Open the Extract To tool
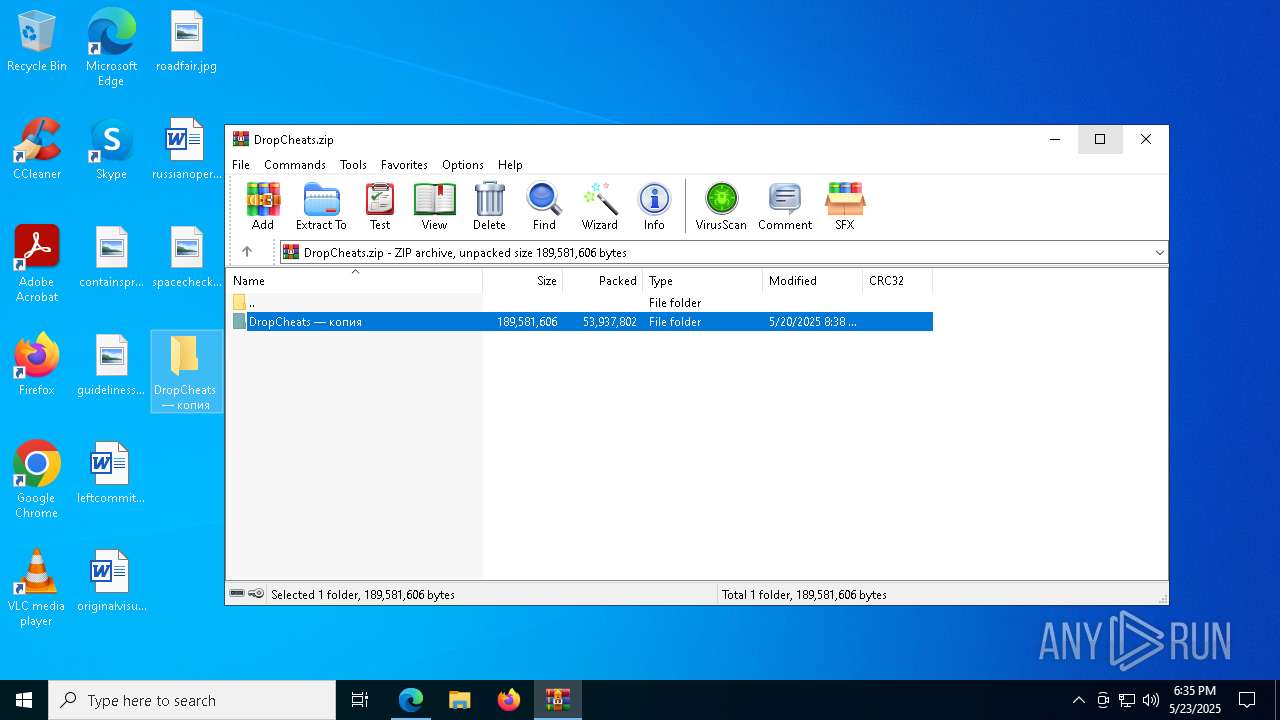The height and width of the screenshot is (720, 1280). 321,207
